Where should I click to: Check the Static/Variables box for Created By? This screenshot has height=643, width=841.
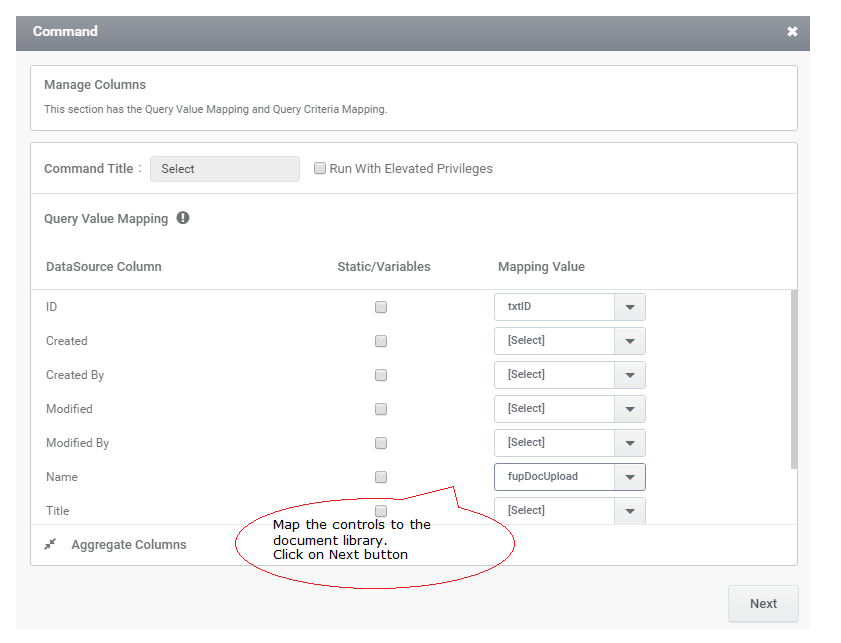click(381, 375)
